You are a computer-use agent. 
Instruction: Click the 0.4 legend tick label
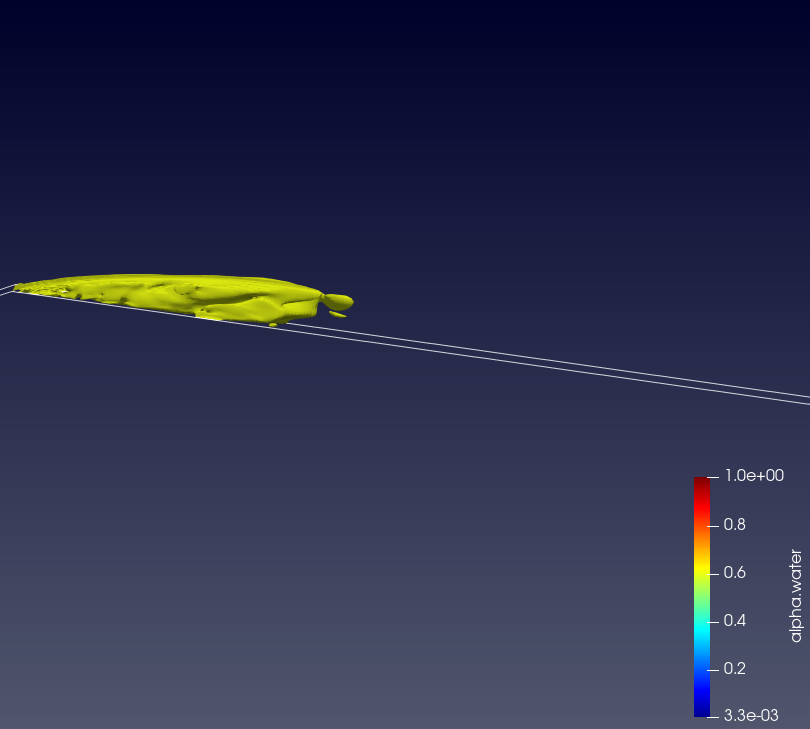734,620
